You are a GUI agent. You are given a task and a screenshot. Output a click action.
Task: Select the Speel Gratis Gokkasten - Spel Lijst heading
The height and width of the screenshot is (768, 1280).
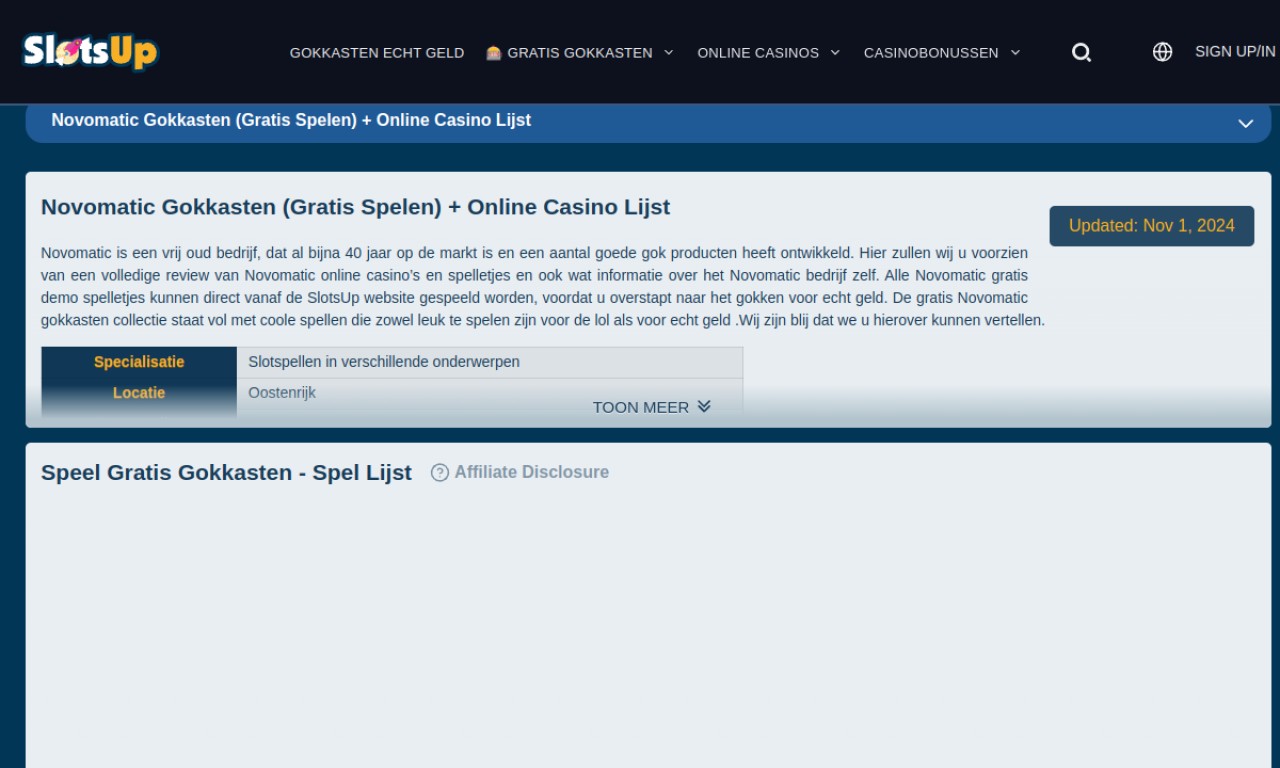(226, 472)
